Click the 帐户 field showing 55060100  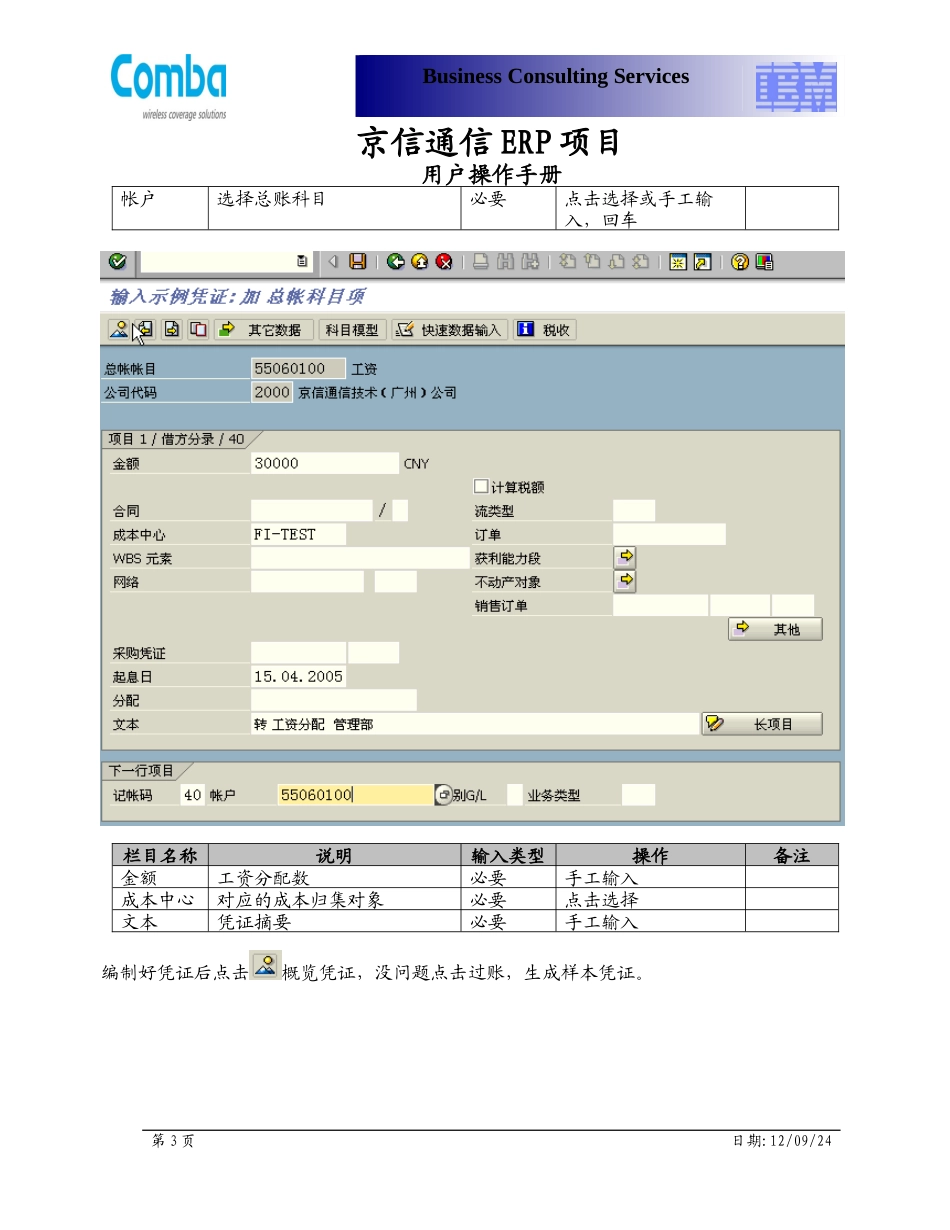[x=356, y=795]
